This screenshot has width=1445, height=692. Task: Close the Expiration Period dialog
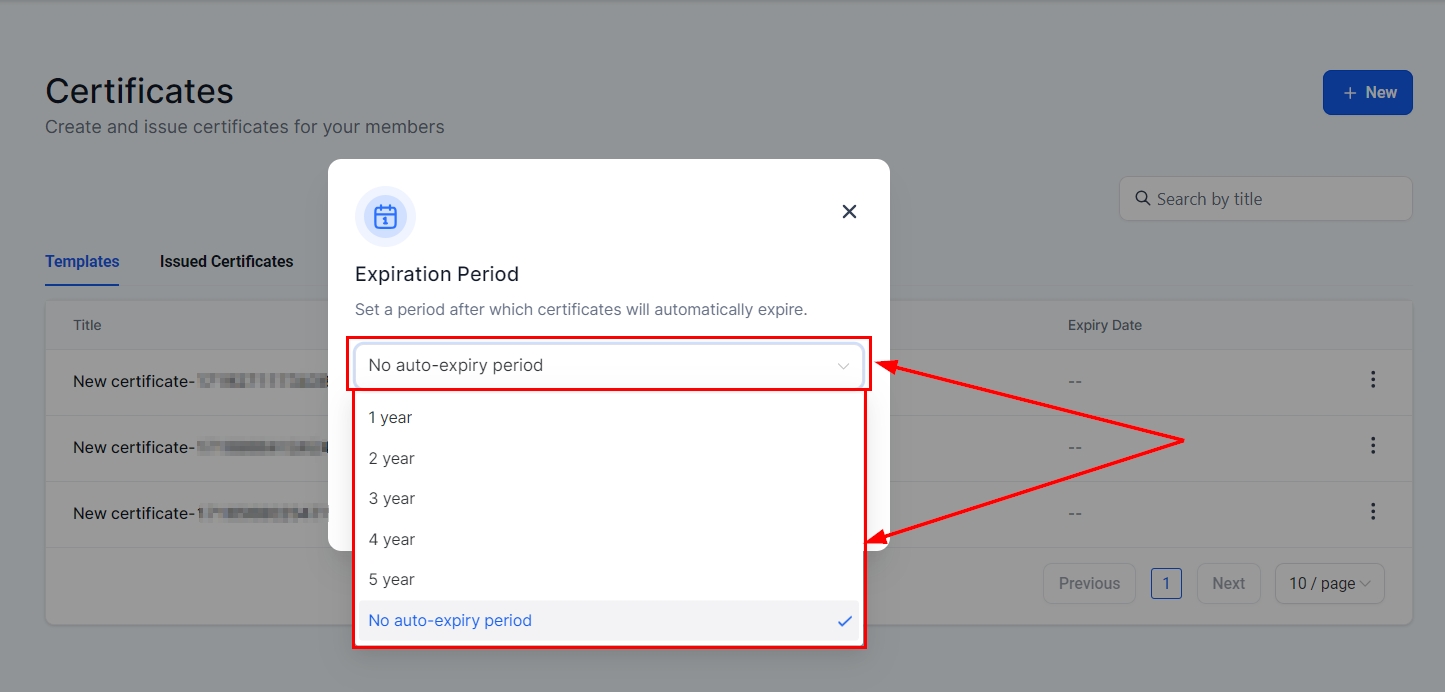pyautogui.click(x=849, y=212)
